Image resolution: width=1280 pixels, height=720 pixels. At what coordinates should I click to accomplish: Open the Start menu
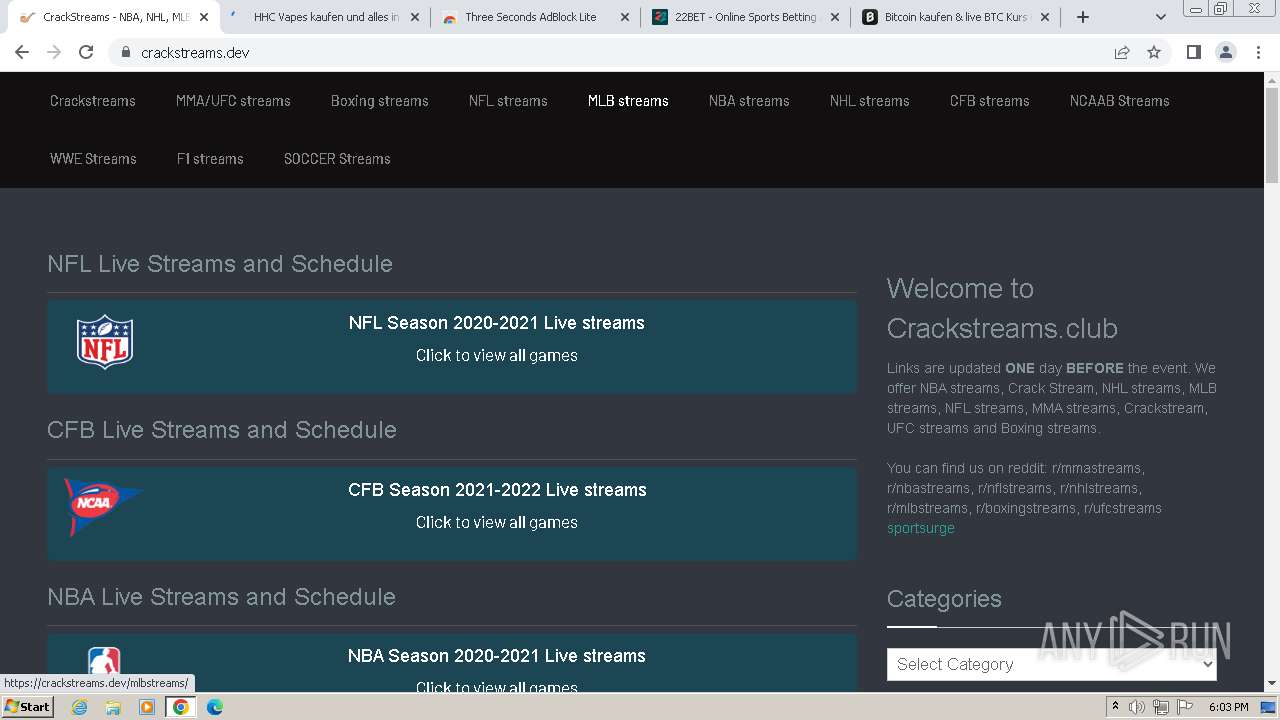pyautogui.click(x=27, y=707)
